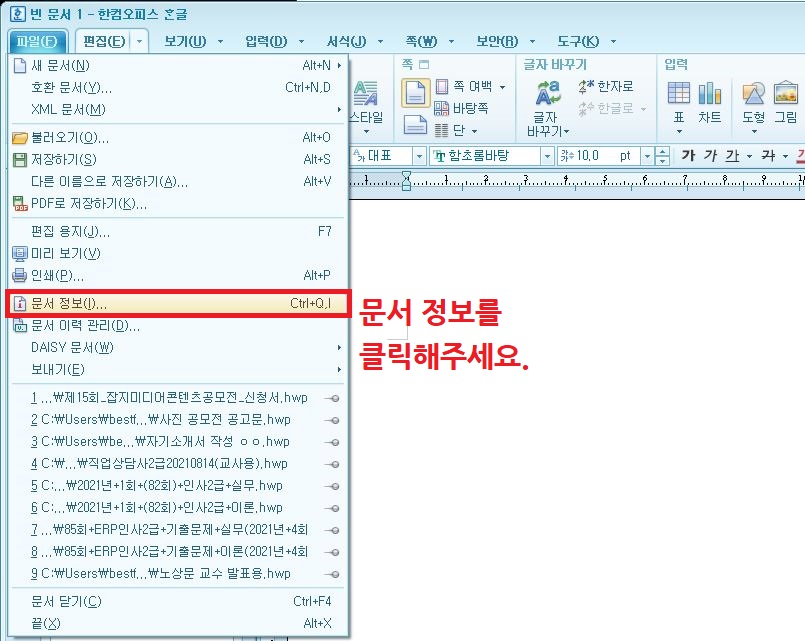The image size is (805, 641).
Task: Apply bold with the 가 bold button
Action: (688, 156)
